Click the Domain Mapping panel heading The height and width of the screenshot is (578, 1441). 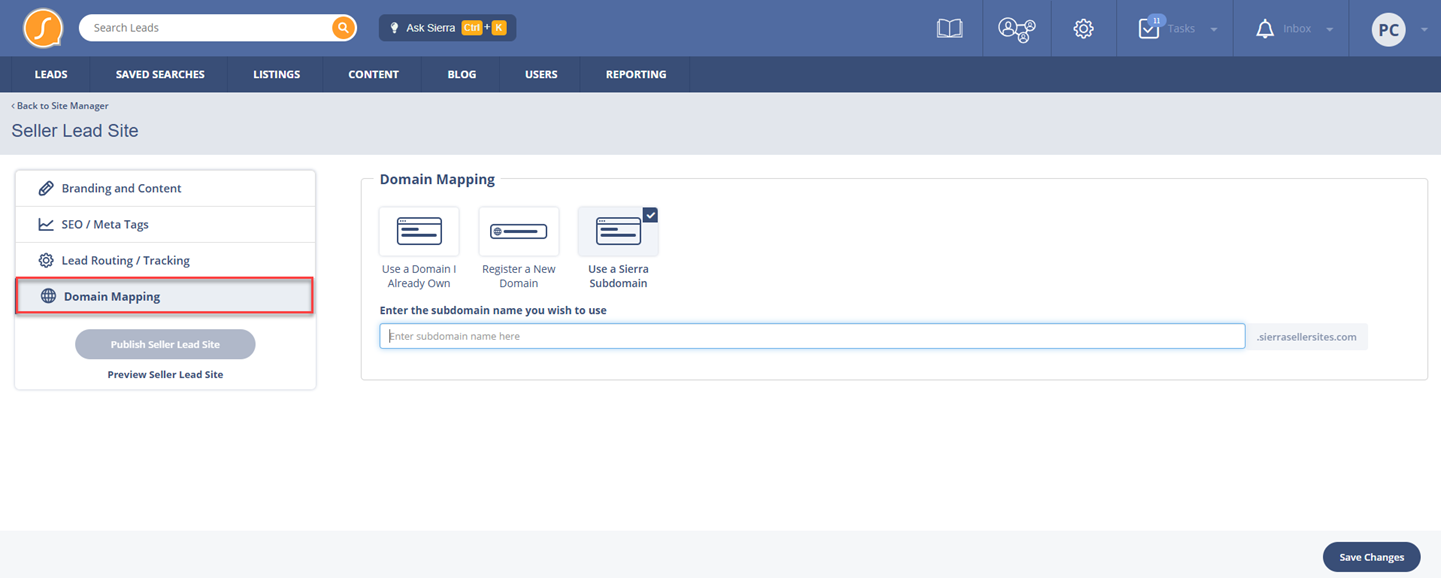(437, 180)
